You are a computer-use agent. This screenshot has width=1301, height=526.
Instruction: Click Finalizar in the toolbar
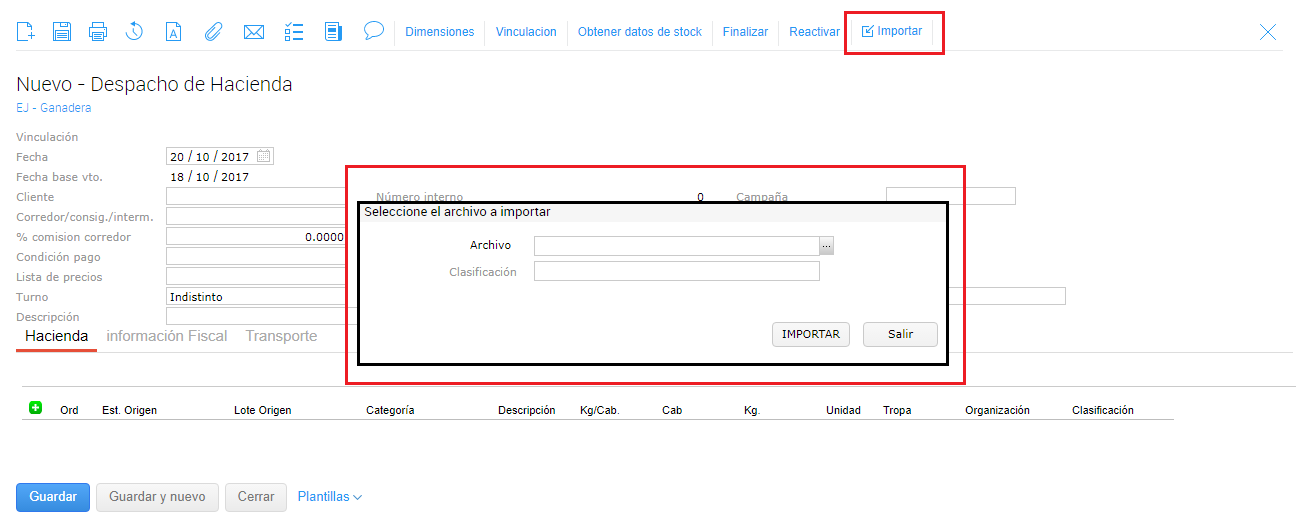[746, 32]
